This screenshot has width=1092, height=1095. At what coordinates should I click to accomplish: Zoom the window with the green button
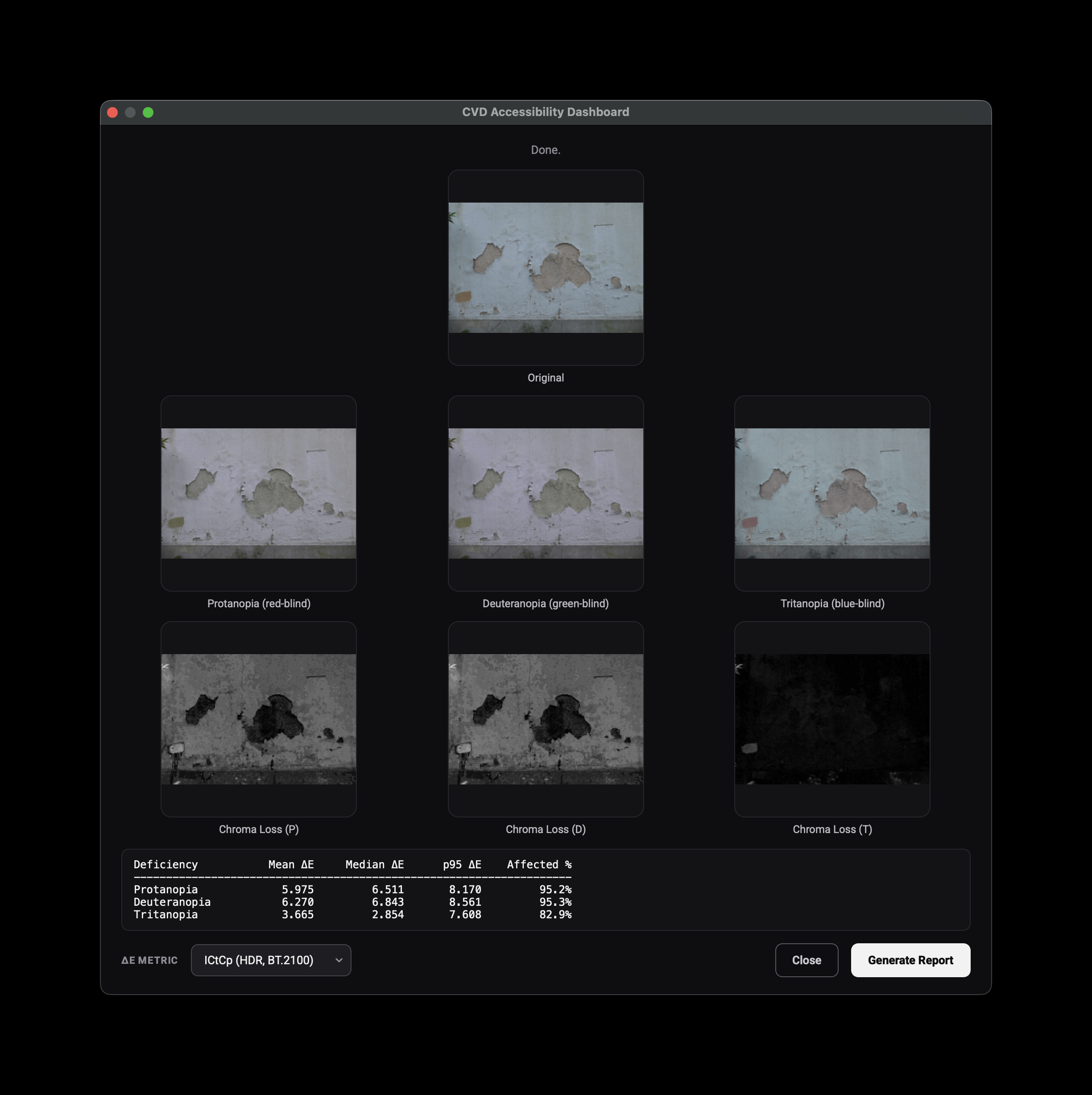(148, 112)
